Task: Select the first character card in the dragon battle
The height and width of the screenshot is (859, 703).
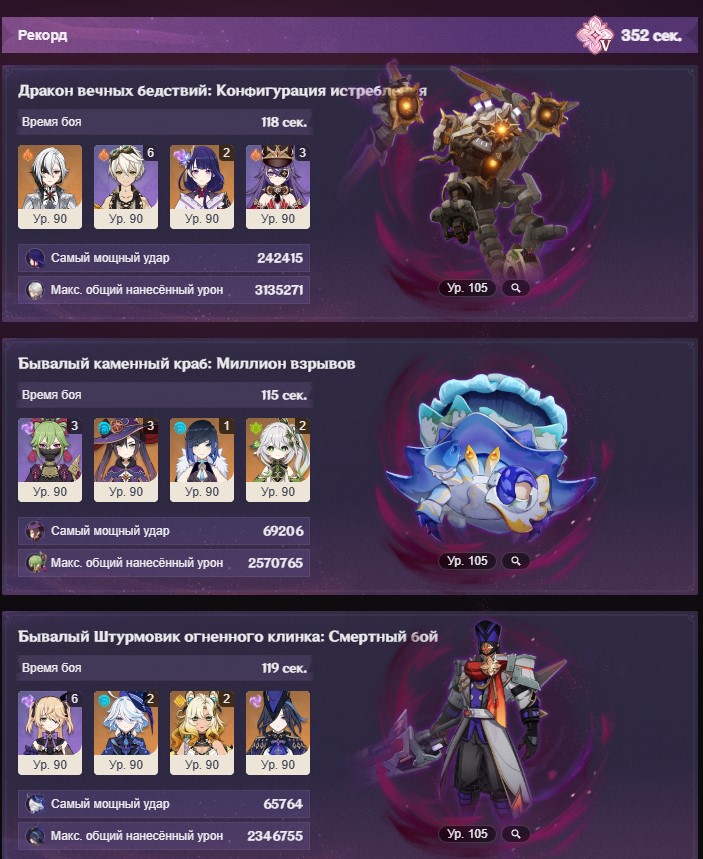Action: tap(50, 187)
